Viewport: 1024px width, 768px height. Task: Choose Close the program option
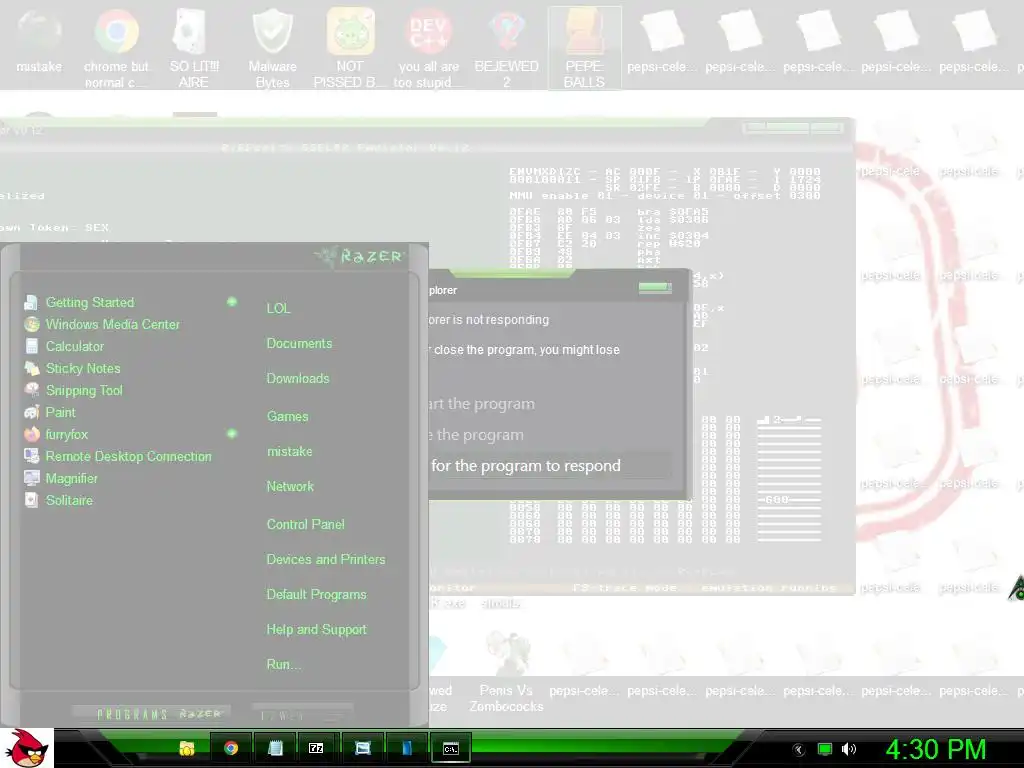coord(477,435)
